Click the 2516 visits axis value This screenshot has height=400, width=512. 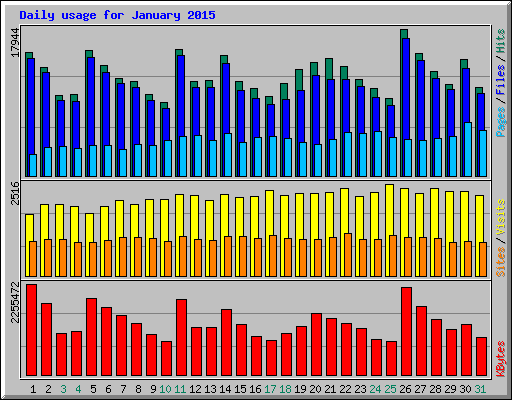tap(16, 193)
